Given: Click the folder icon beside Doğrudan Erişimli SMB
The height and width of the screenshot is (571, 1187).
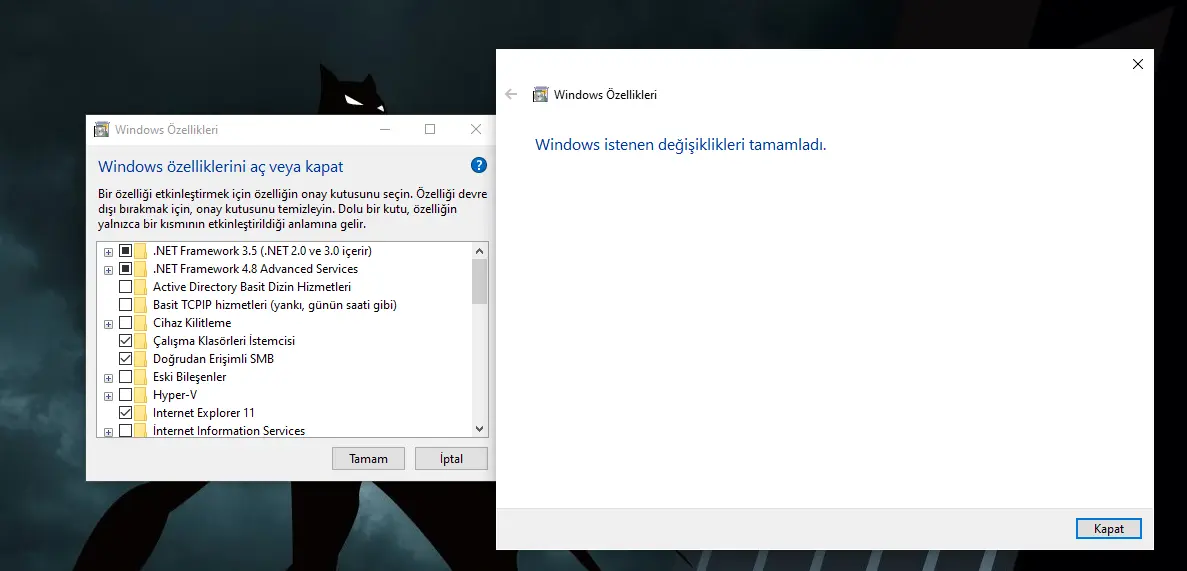Looking at the screenshot, I should (x=140, y=358).
